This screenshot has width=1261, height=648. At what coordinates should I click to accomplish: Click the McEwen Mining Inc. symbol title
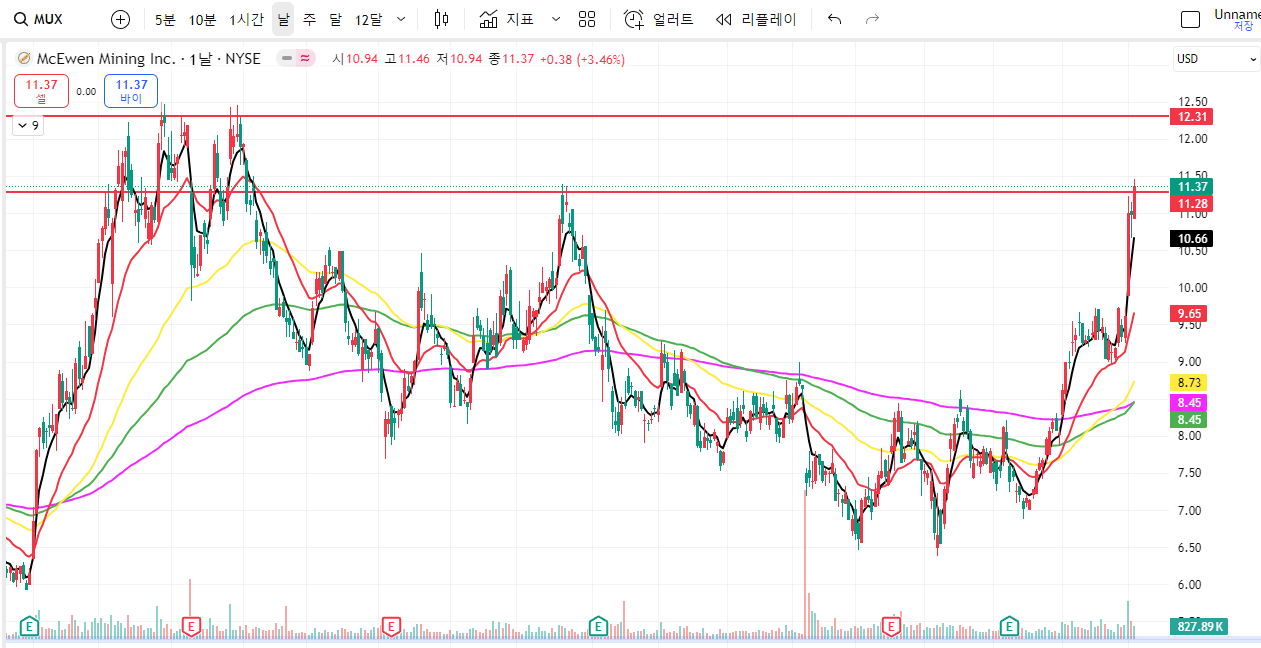pos(105,59)
